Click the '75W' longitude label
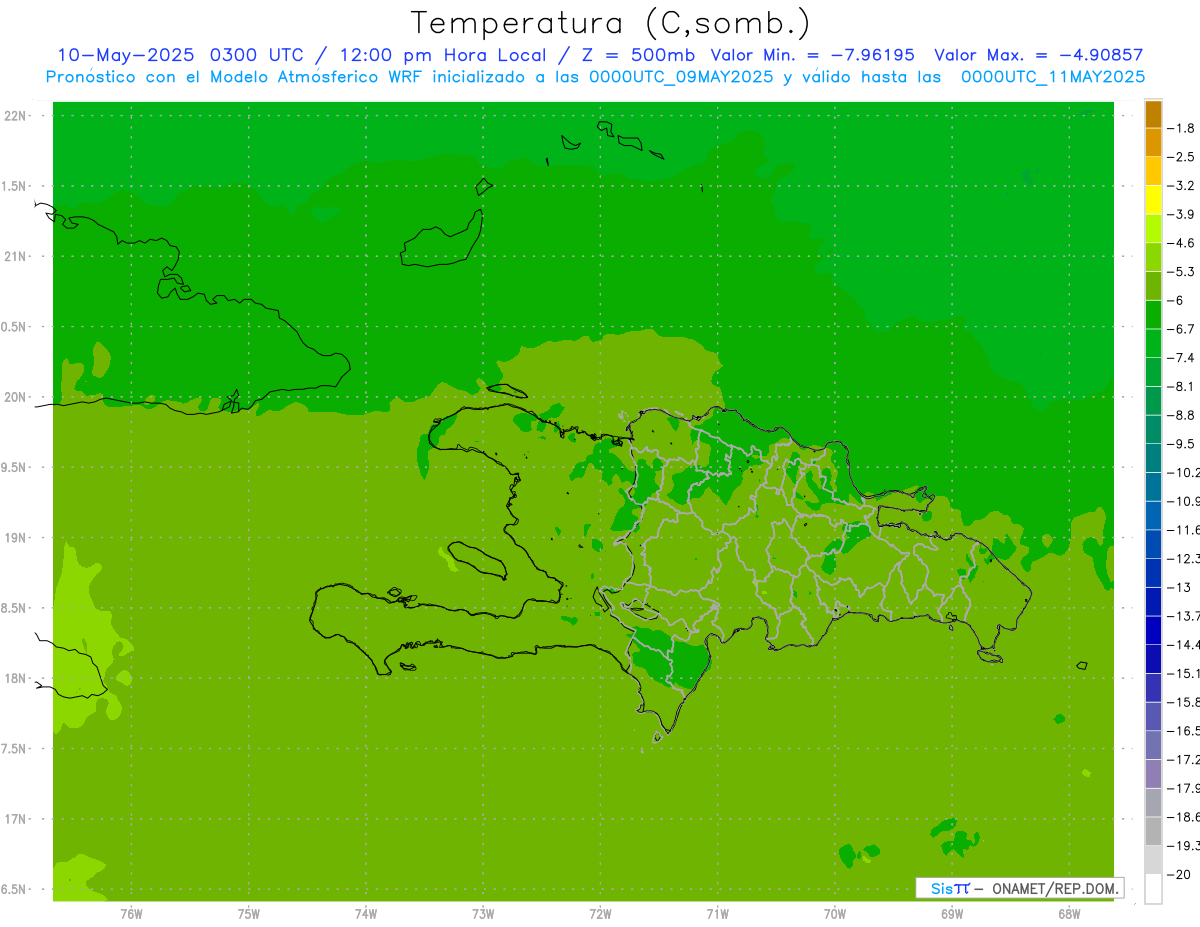 248,914
